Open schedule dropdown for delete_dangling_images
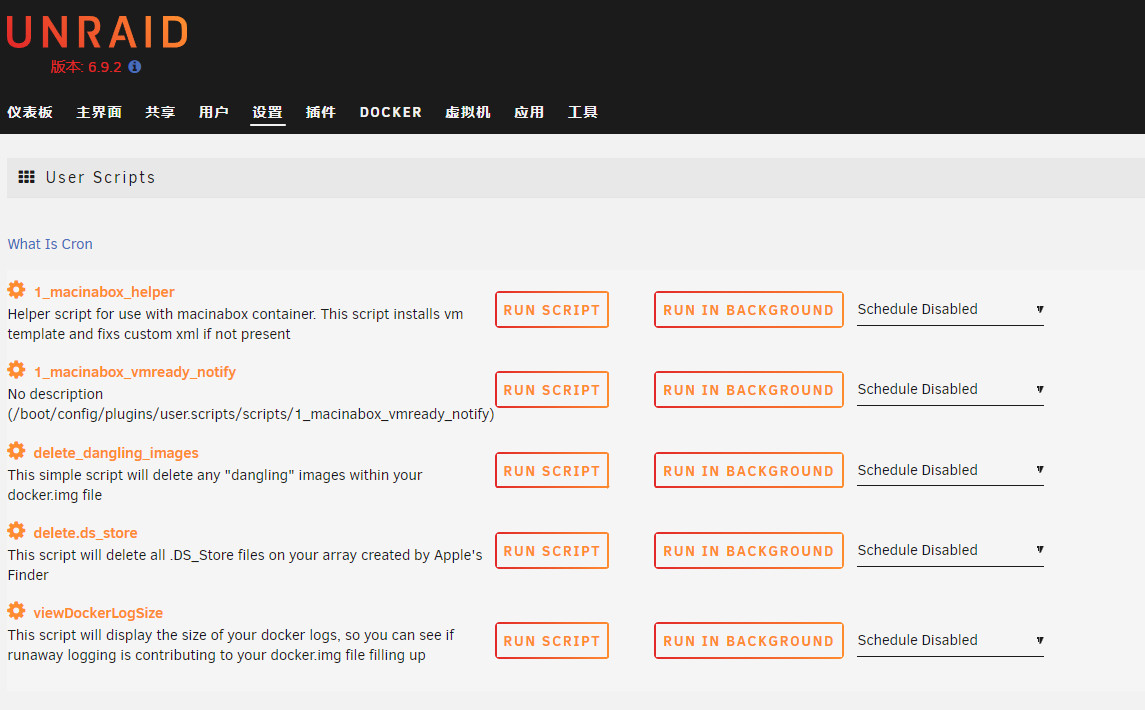The height and width of the screenshot is (710, 1145). tap(950, 470)
